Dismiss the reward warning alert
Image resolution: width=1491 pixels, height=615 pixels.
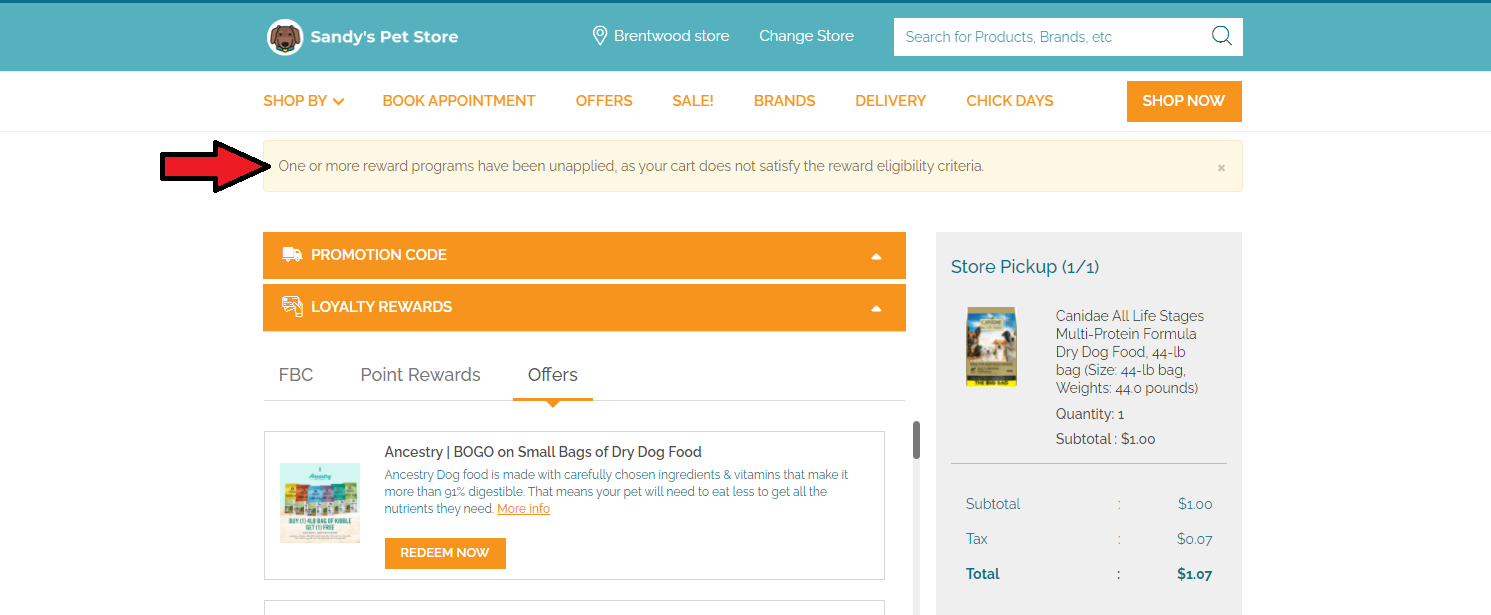click(x=1221, y=168)
